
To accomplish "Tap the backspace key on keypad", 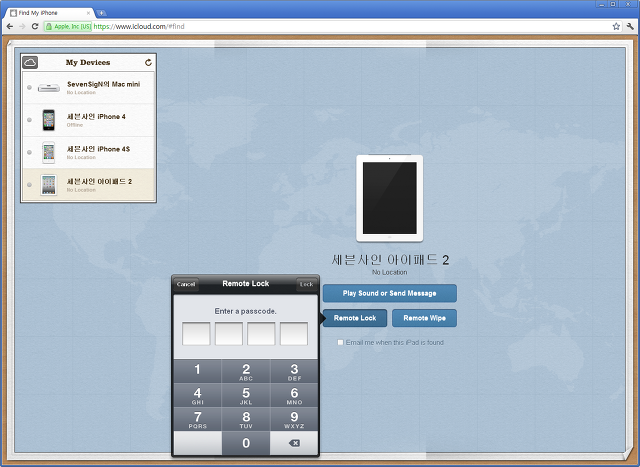I will click(294, 443).
